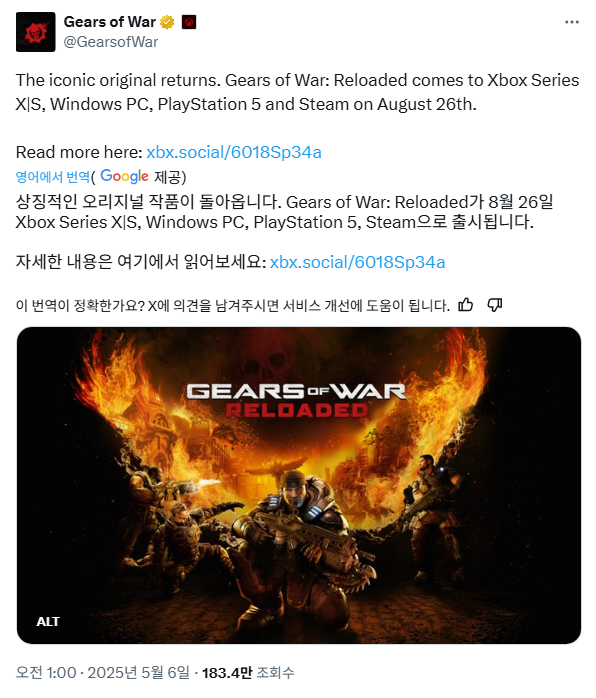Image resolution: width=596 pixels, height=698 pixels.
Task: Open the Gears of War profile avatar
Action: click(36, 32)
